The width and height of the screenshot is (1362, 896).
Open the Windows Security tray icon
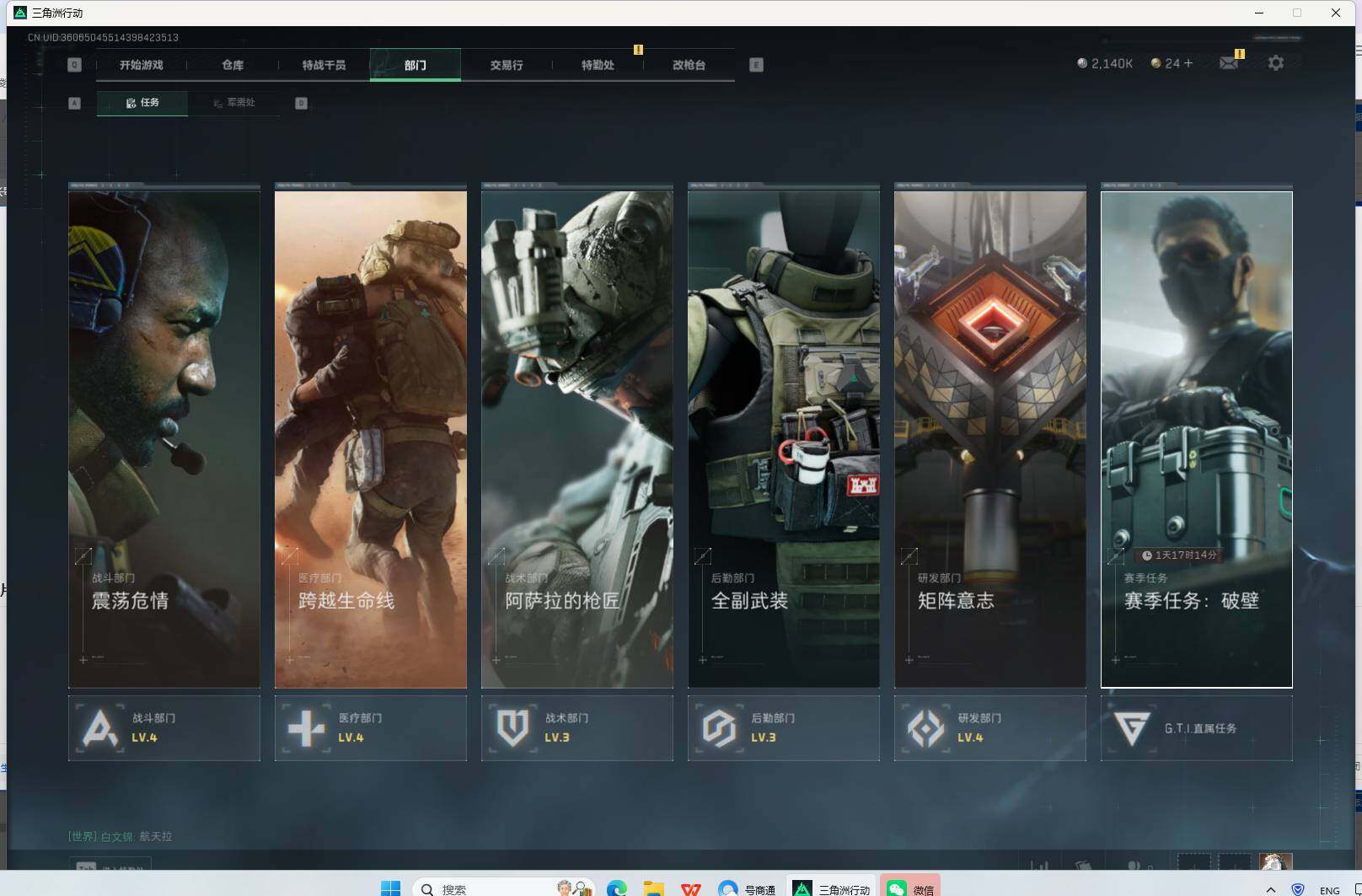pos(1298,889)
